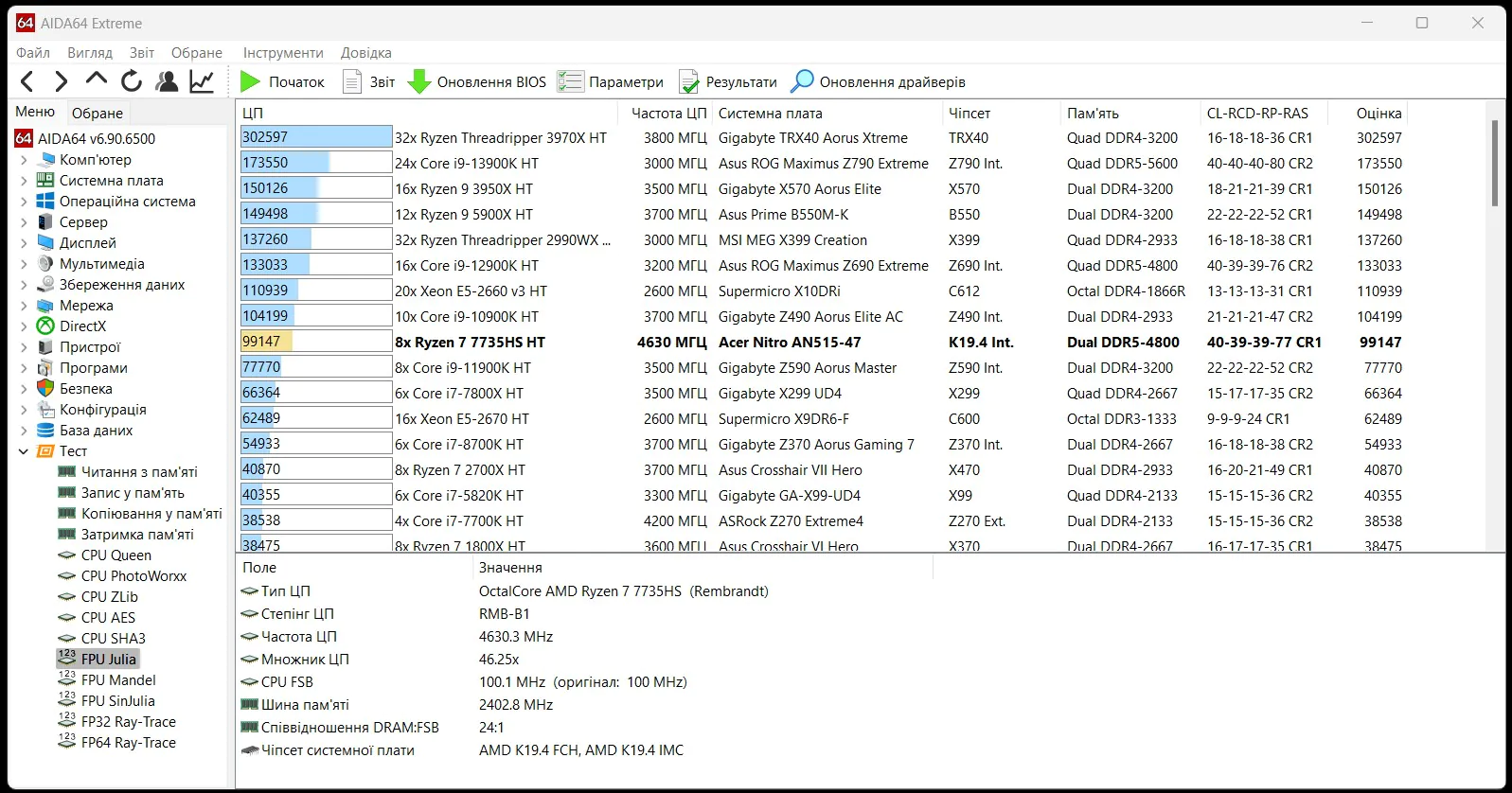
Task: Click the Шина пам'яті field row
Action: pyautogui.click(x=584, y=705)
